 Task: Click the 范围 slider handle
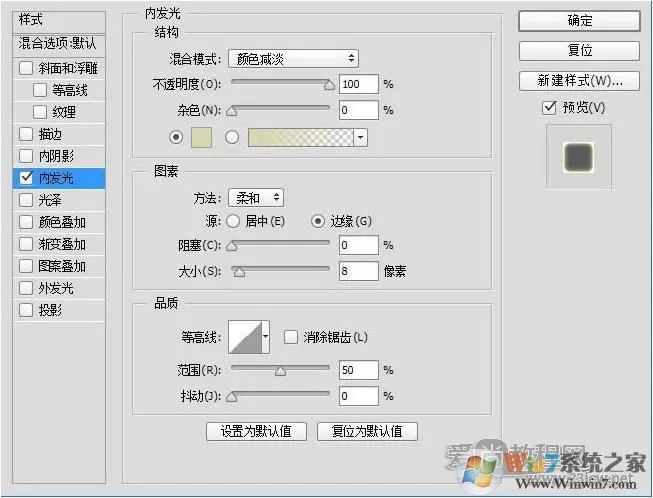coord(280,371)
